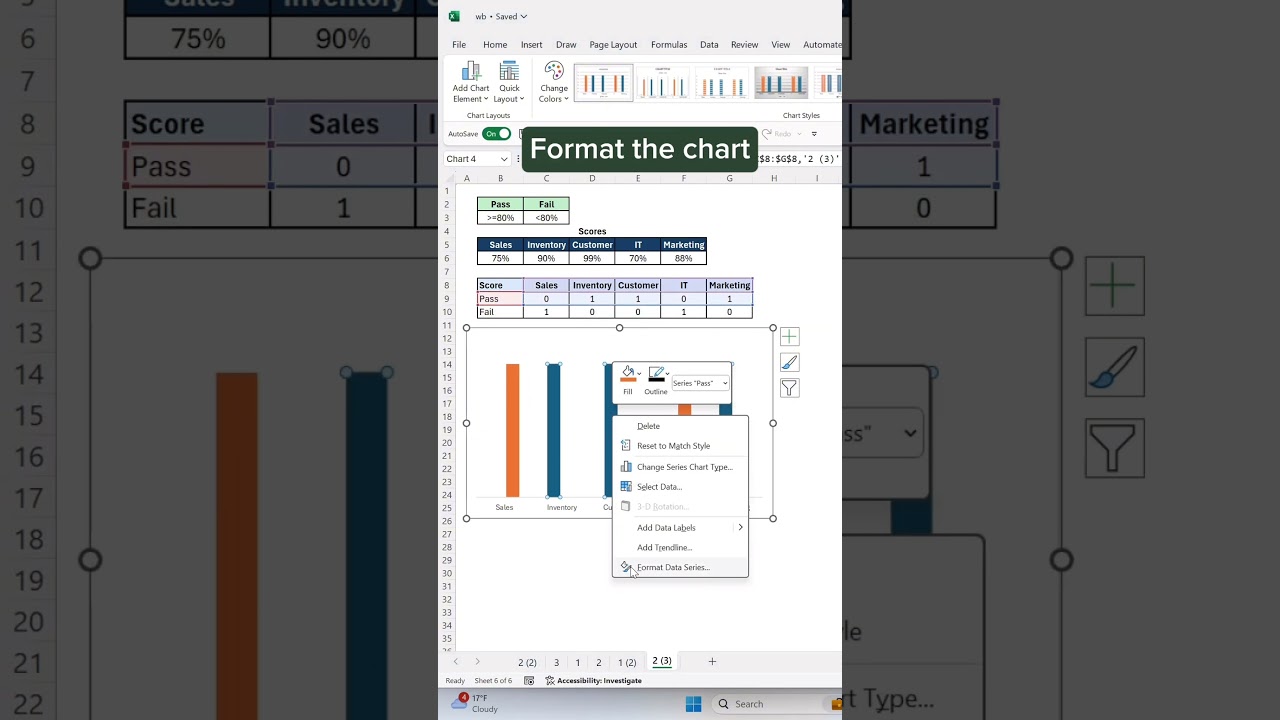Click the Fill paint bucket icon
The height and width of the screenshot is (720, 1280).
tap(627, 374)
